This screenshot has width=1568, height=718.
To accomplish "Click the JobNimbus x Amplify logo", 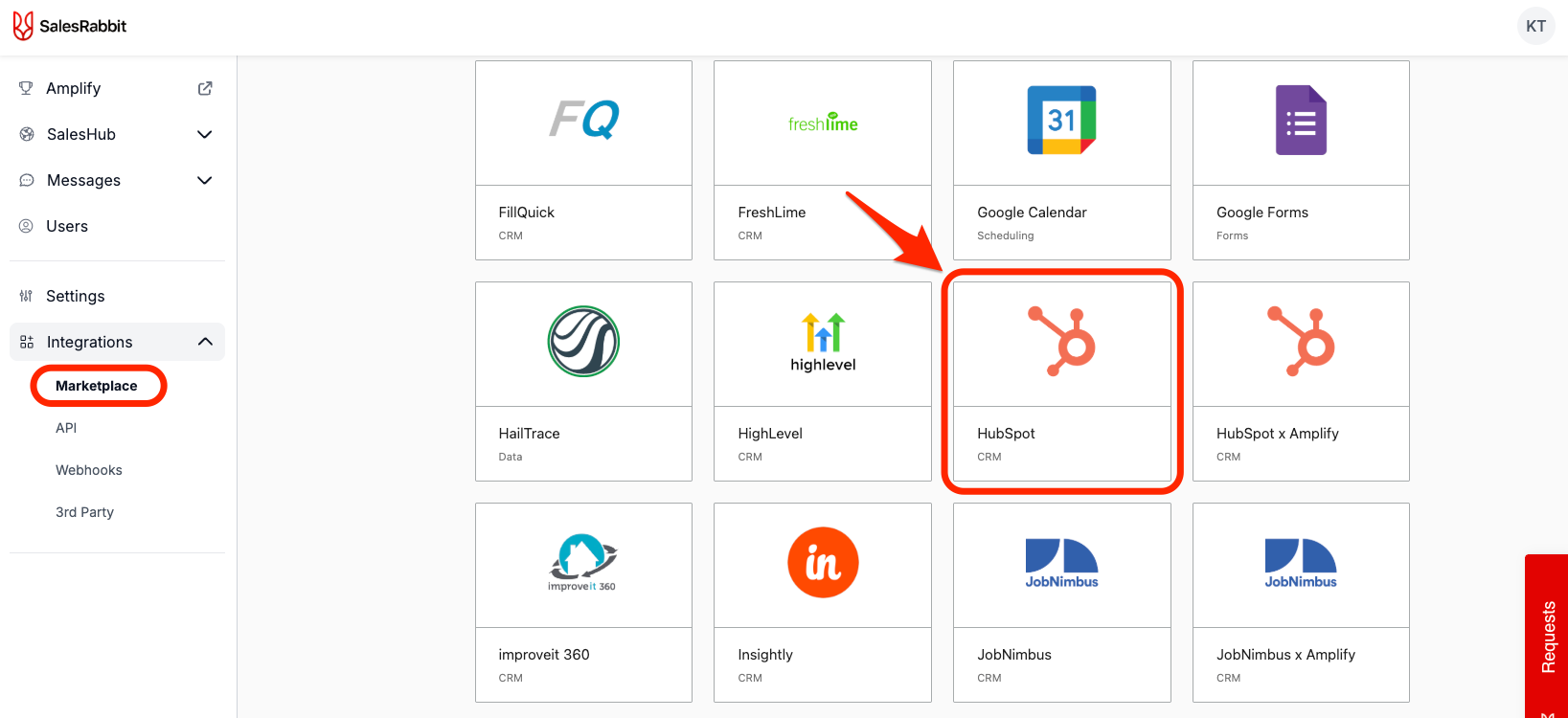I will click(1301, 563).
